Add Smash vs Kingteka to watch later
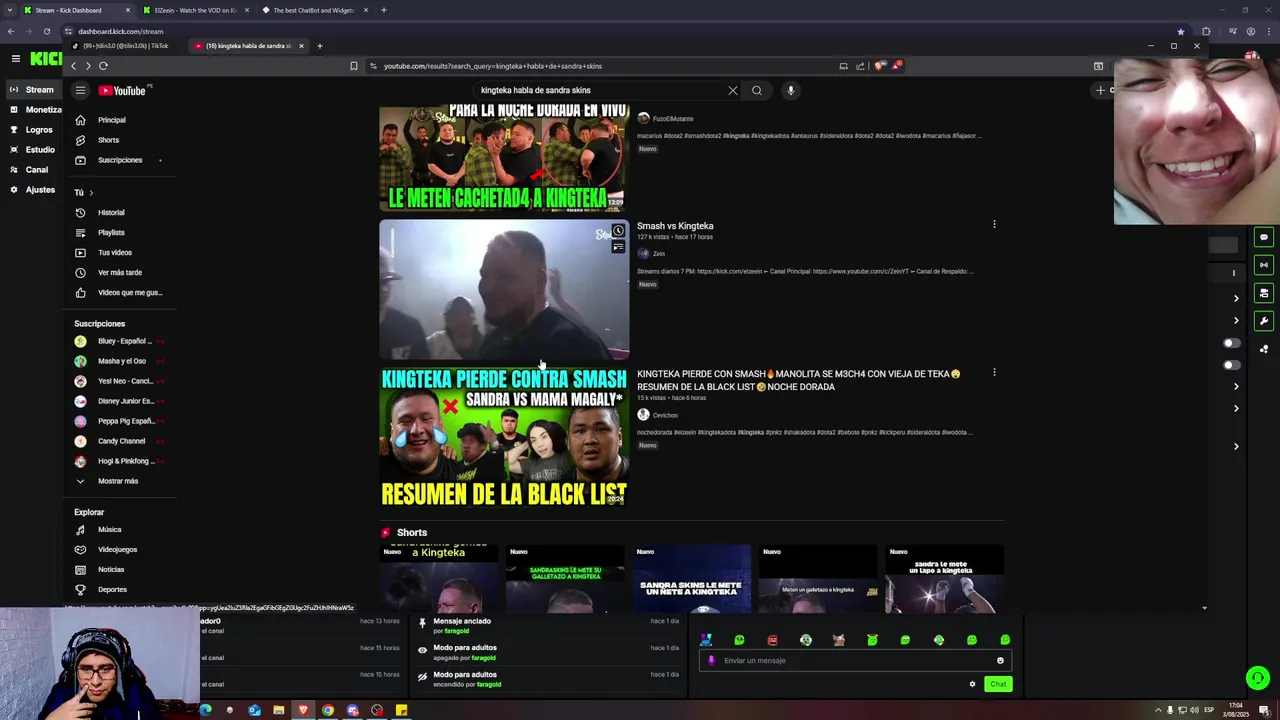The height and width of the screenshot is (720, 1280). [618, 231]
